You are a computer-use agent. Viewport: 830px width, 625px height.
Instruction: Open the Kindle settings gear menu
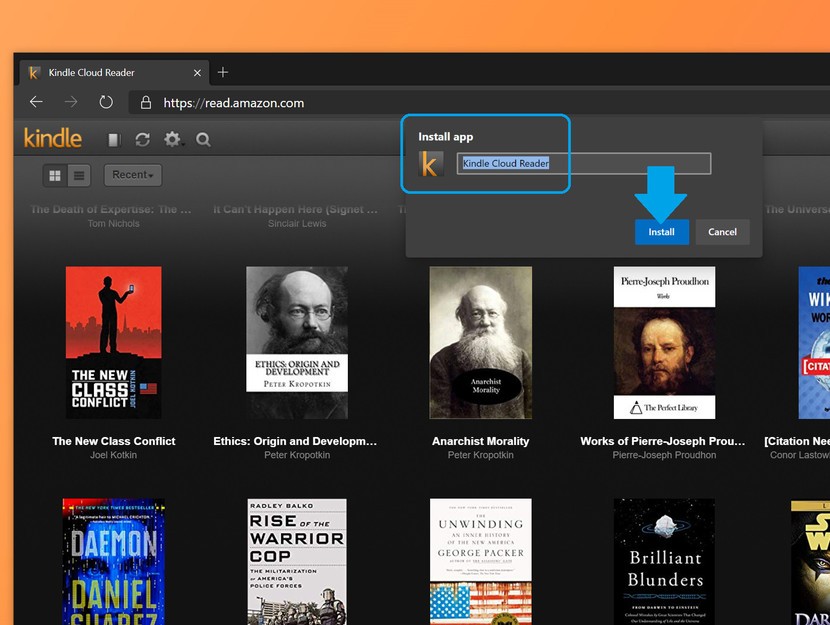point(173,140)
